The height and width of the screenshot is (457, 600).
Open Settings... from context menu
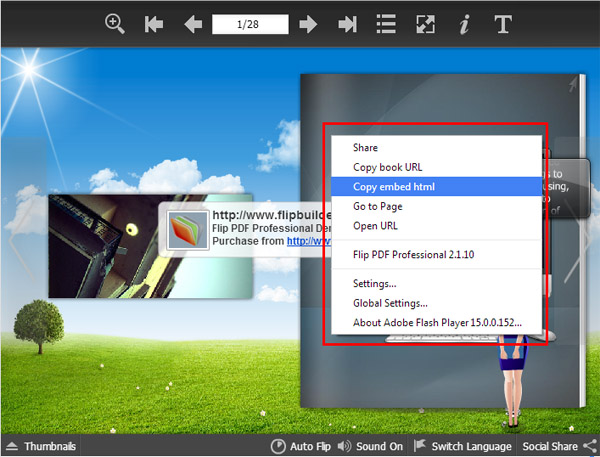coord(437,284)
